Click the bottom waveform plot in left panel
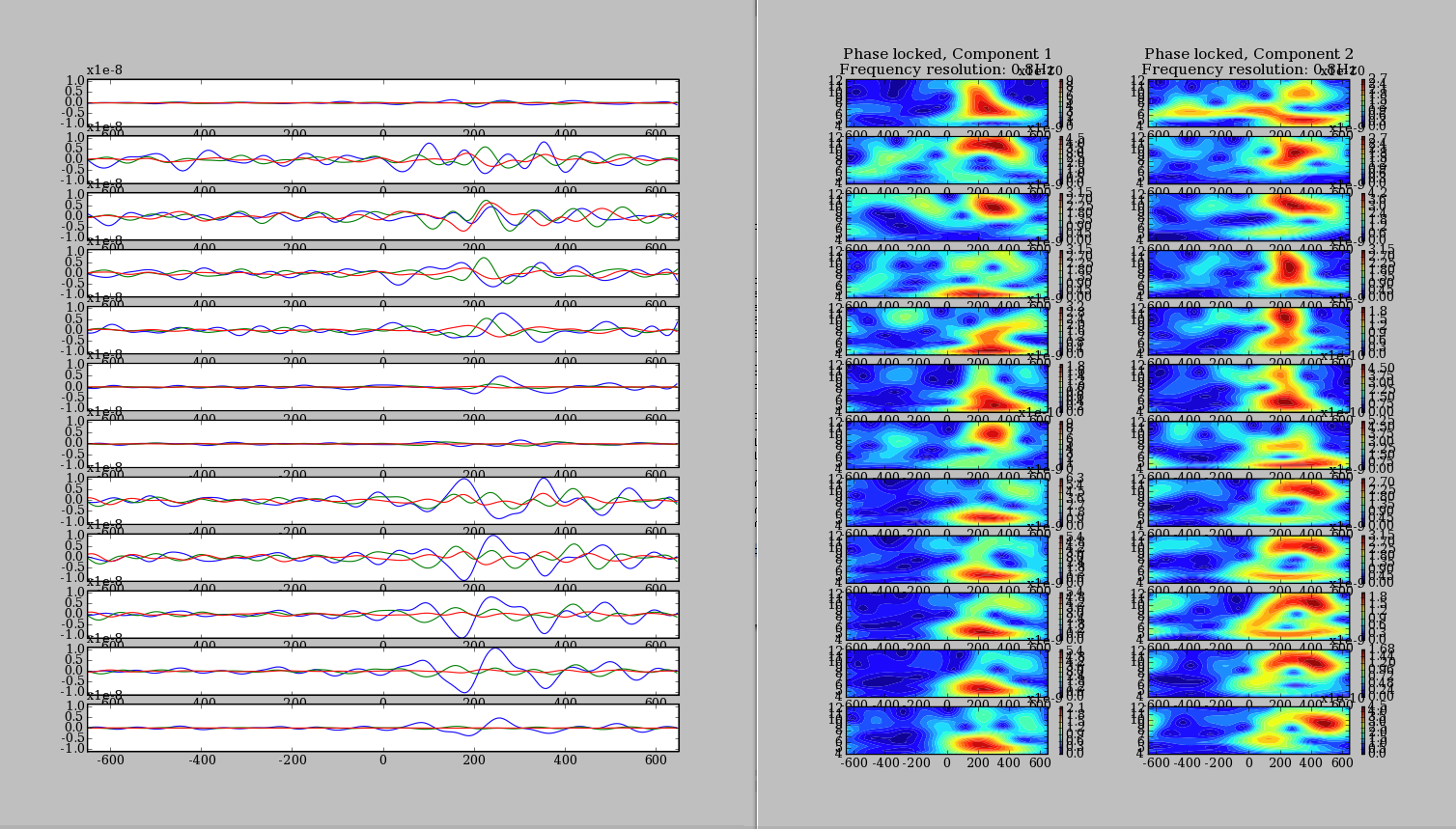This screenshot has height=829, width=1456. (x=382, y=728)
